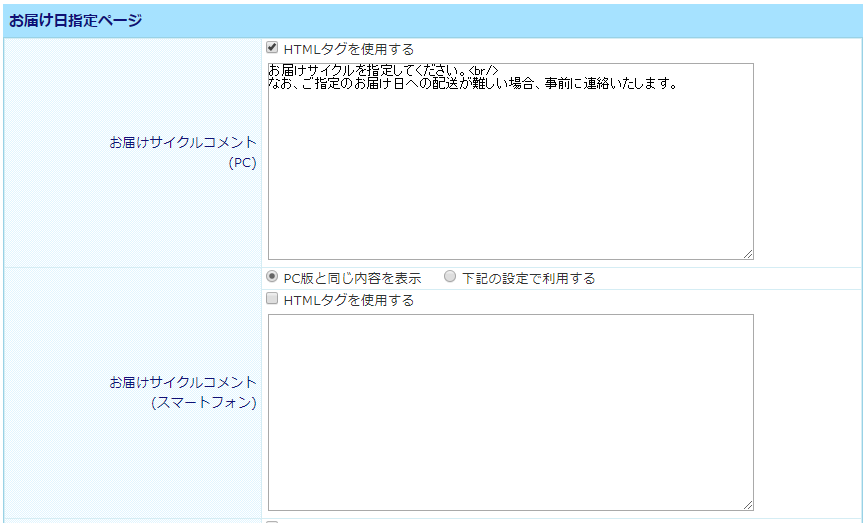Viewport: 866px width, 523px height.
Task: Select PC版と同じ内容を表示 radio button
Action: [x=272, y=276]
